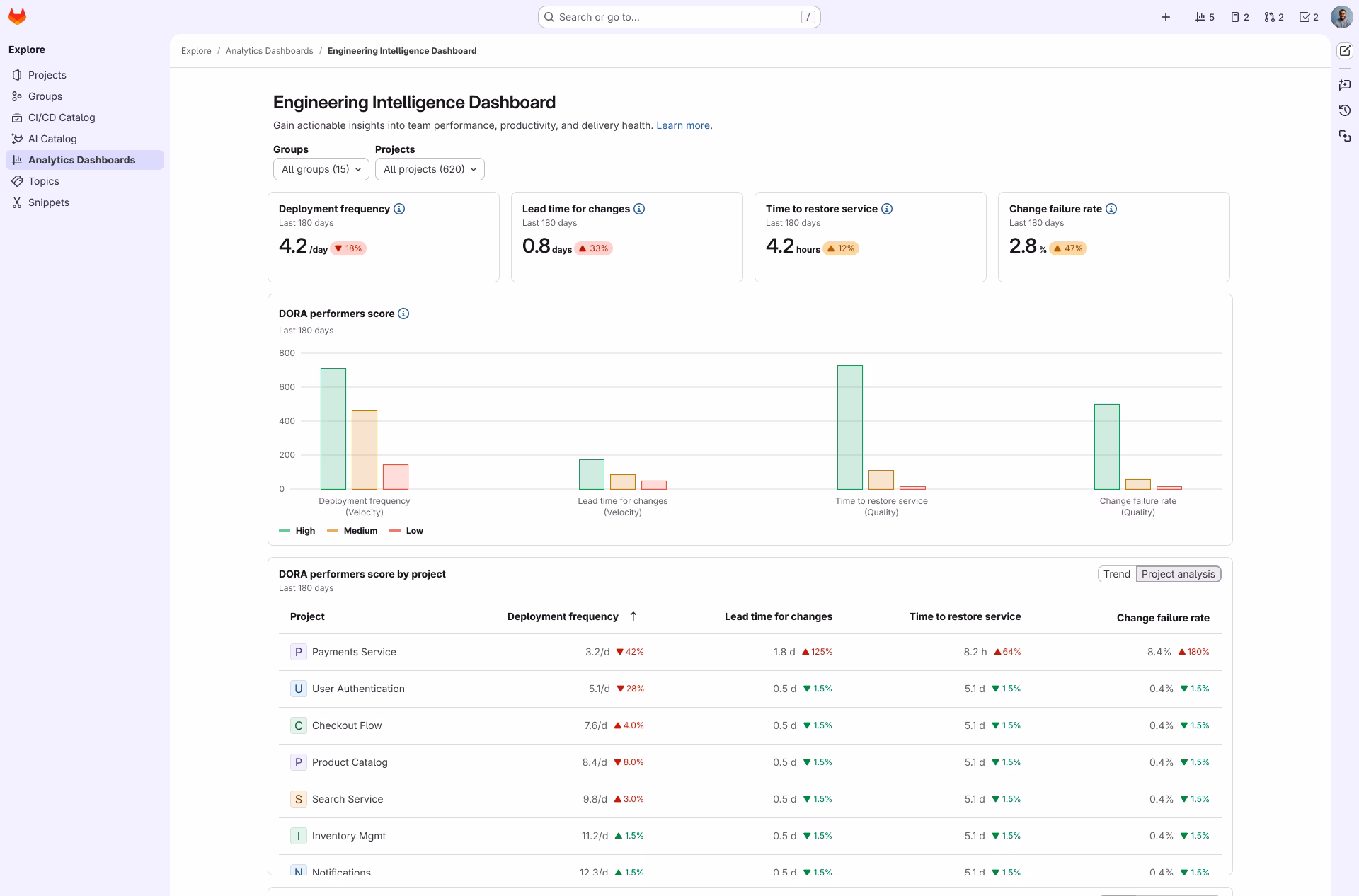
Task: Open the All projects (620) dropdown
Action: tap(430, 169)
